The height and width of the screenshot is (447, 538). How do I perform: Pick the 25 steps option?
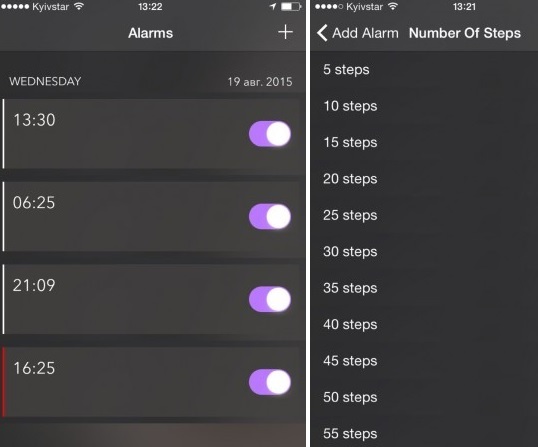[424, 215]
